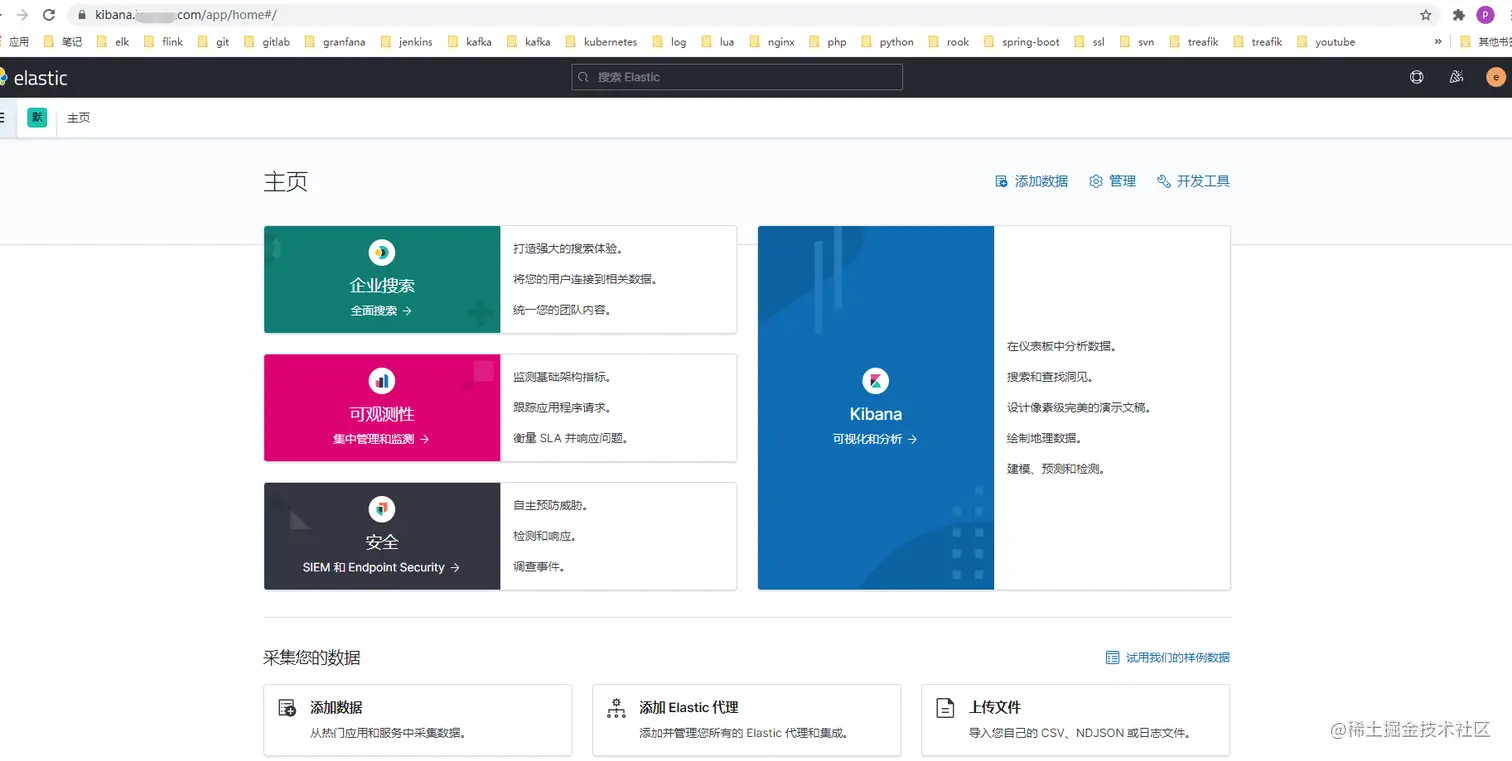Image resolution: width=1512 pixels, height=761 pixels.
Task: Focus the 搜索 Elastic search field
Action: point(737,77)
